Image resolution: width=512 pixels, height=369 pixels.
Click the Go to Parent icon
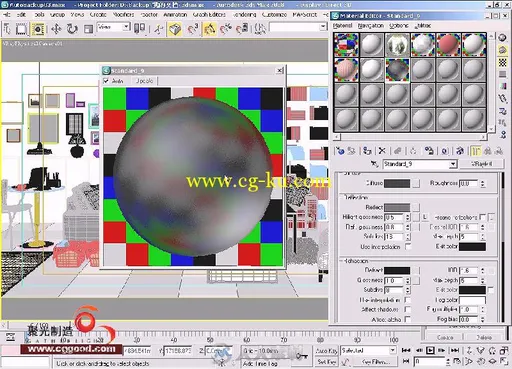[x=488, y=151]
